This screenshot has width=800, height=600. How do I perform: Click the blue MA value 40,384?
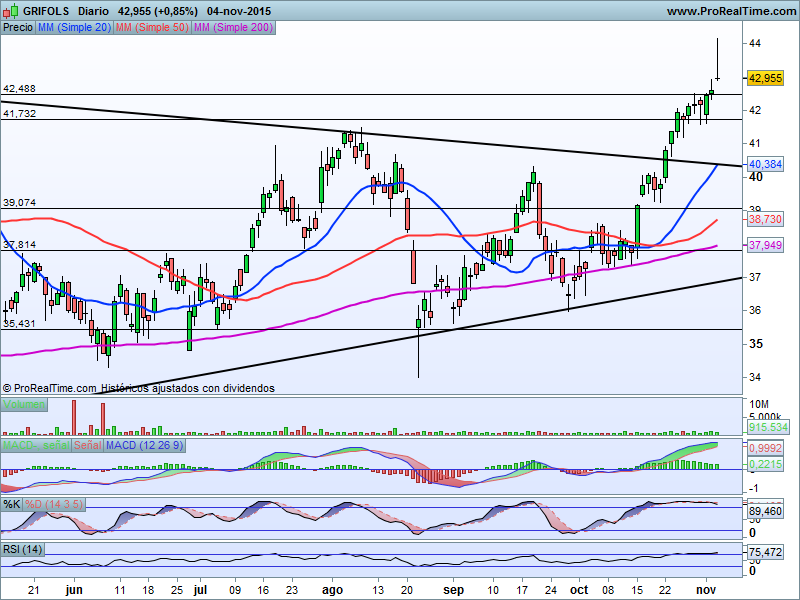[765, 164]
